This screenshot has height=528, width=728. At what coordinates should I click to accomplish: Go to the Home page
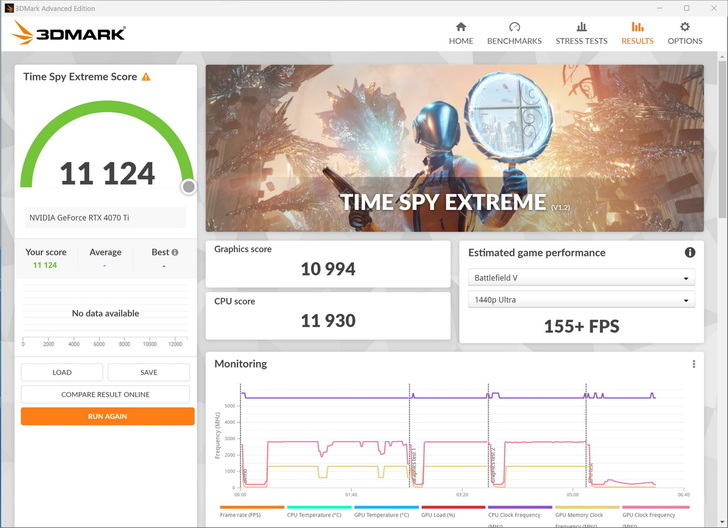tap(461, 33)
